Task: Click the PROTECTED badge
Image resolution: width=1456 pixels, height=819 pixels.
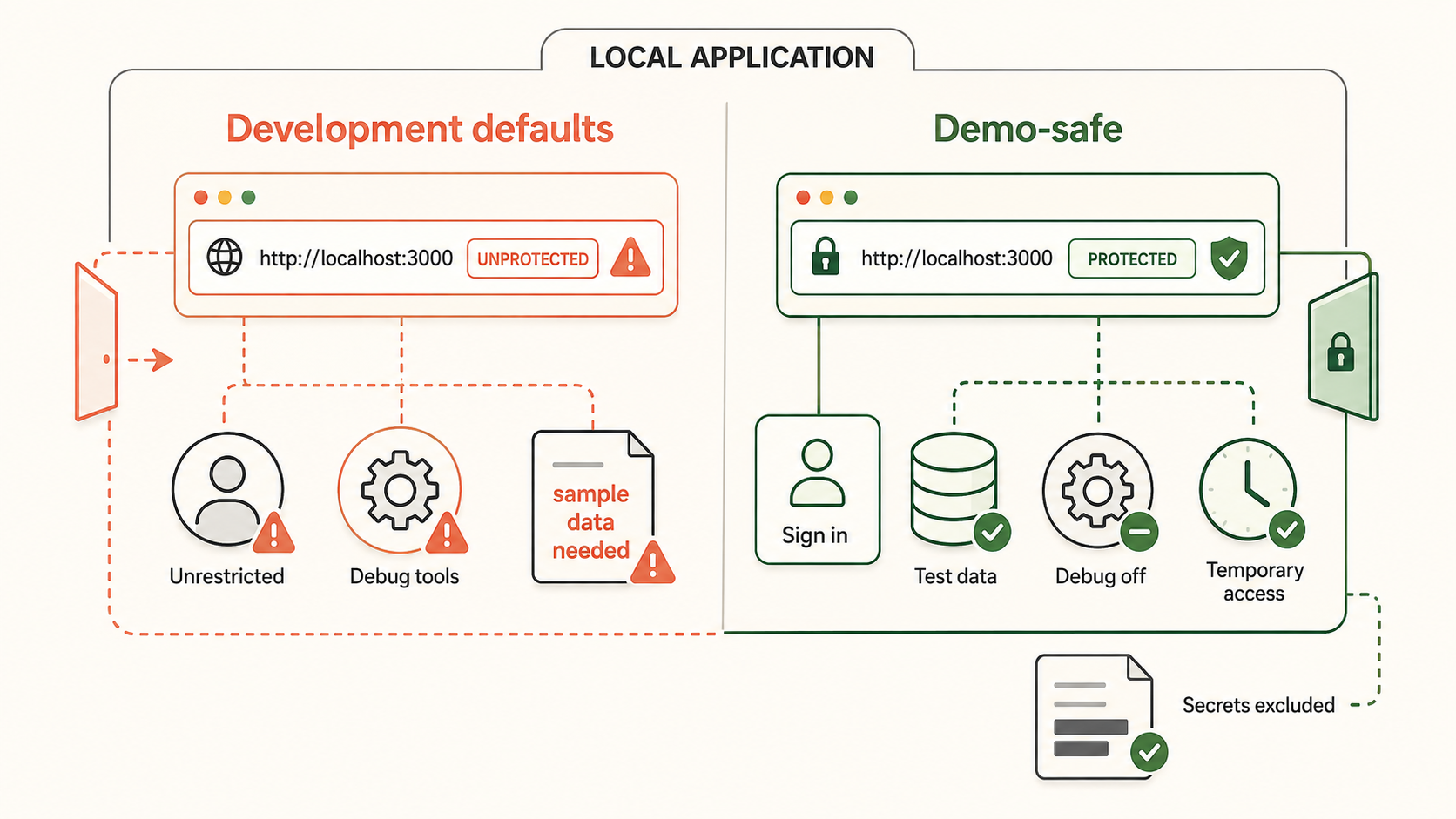Action: click(1132, 258)
